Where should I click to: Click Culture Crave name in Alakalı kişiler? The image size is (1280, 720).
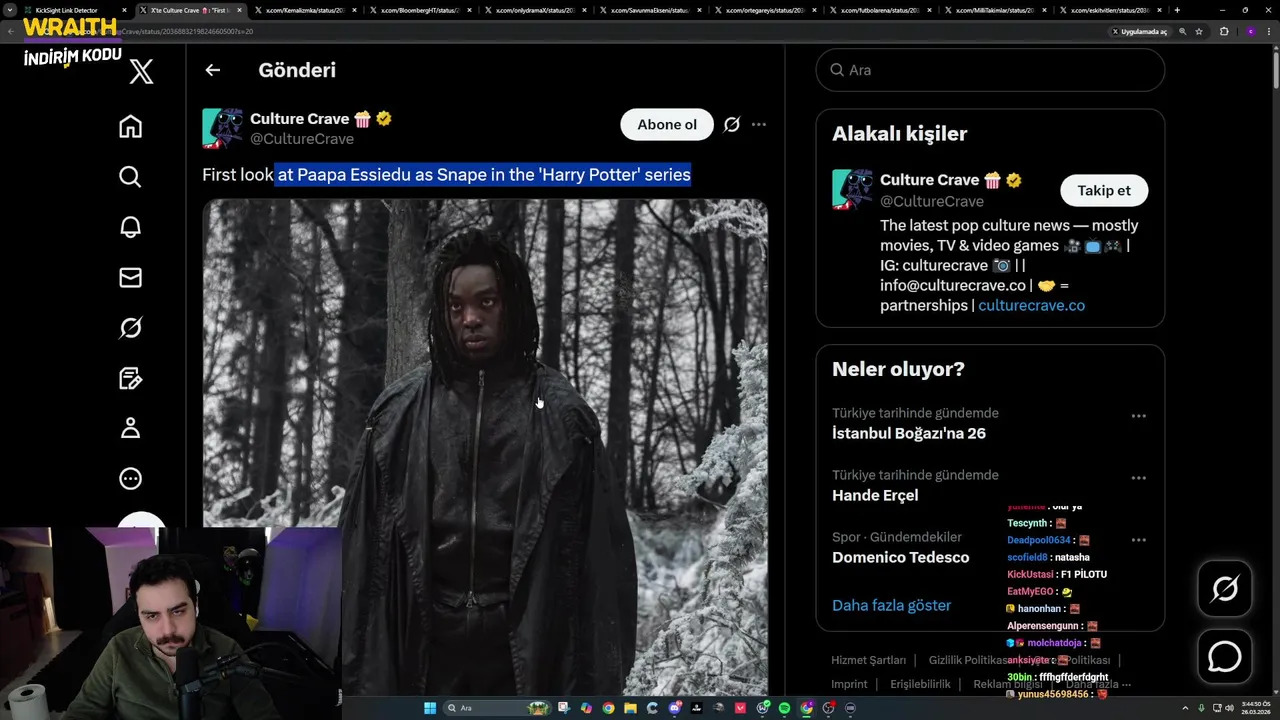pyautogui.click(x=929, y=180)
